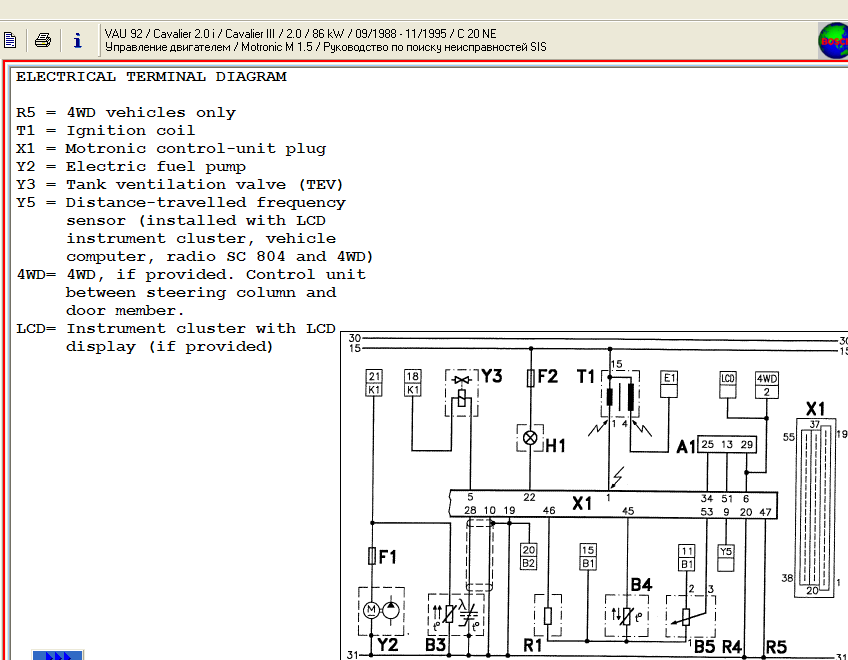Click the X1 control-unit plug pinout drawing
The image size is (848, 660).
(814, 508)
